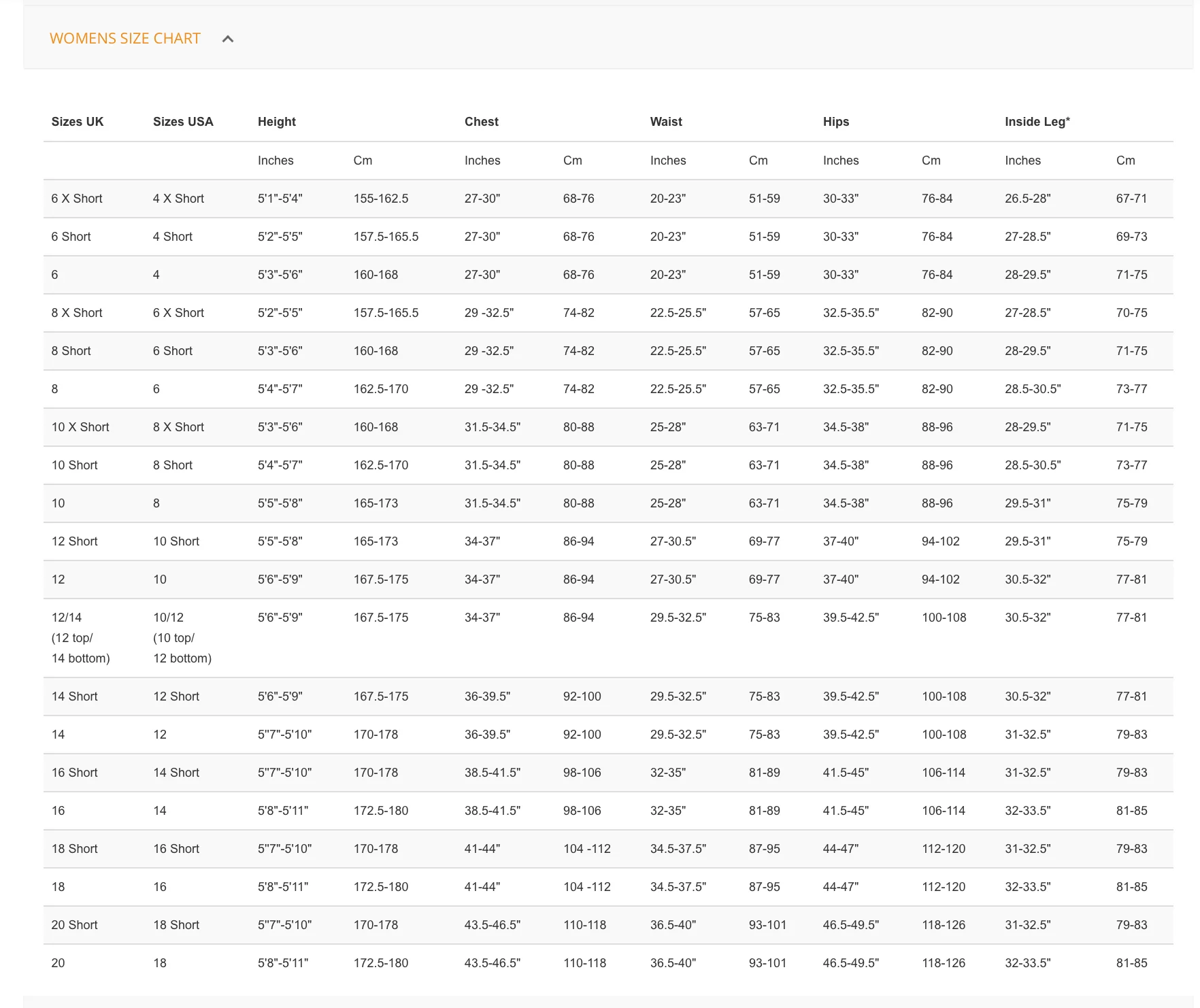
Task: Click waist 75-83 in 12/14 row
Action: click(765, 618)
